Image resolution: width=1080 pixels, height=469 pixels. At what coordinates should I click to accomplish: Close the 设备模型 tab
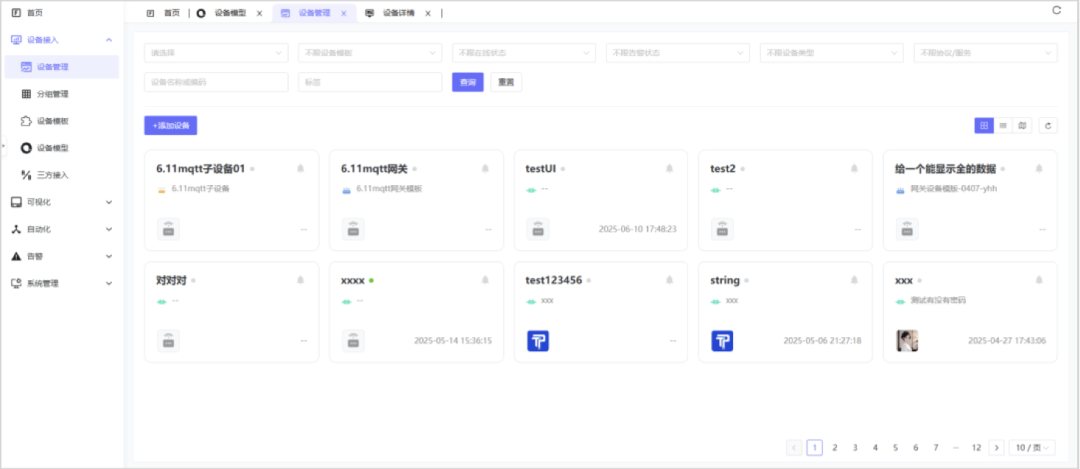click(260, 14)
